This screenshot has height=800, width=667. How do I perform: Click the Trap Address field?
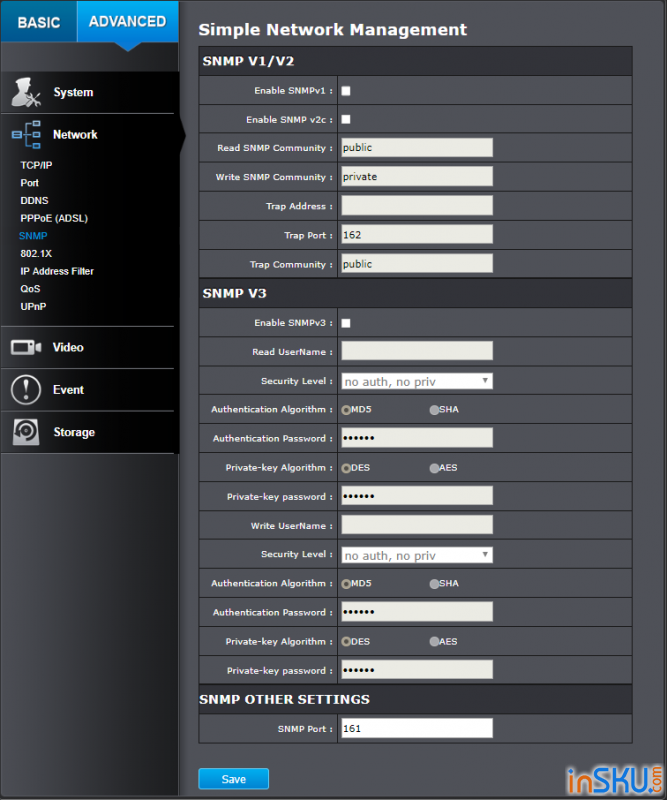pos(417,206)
